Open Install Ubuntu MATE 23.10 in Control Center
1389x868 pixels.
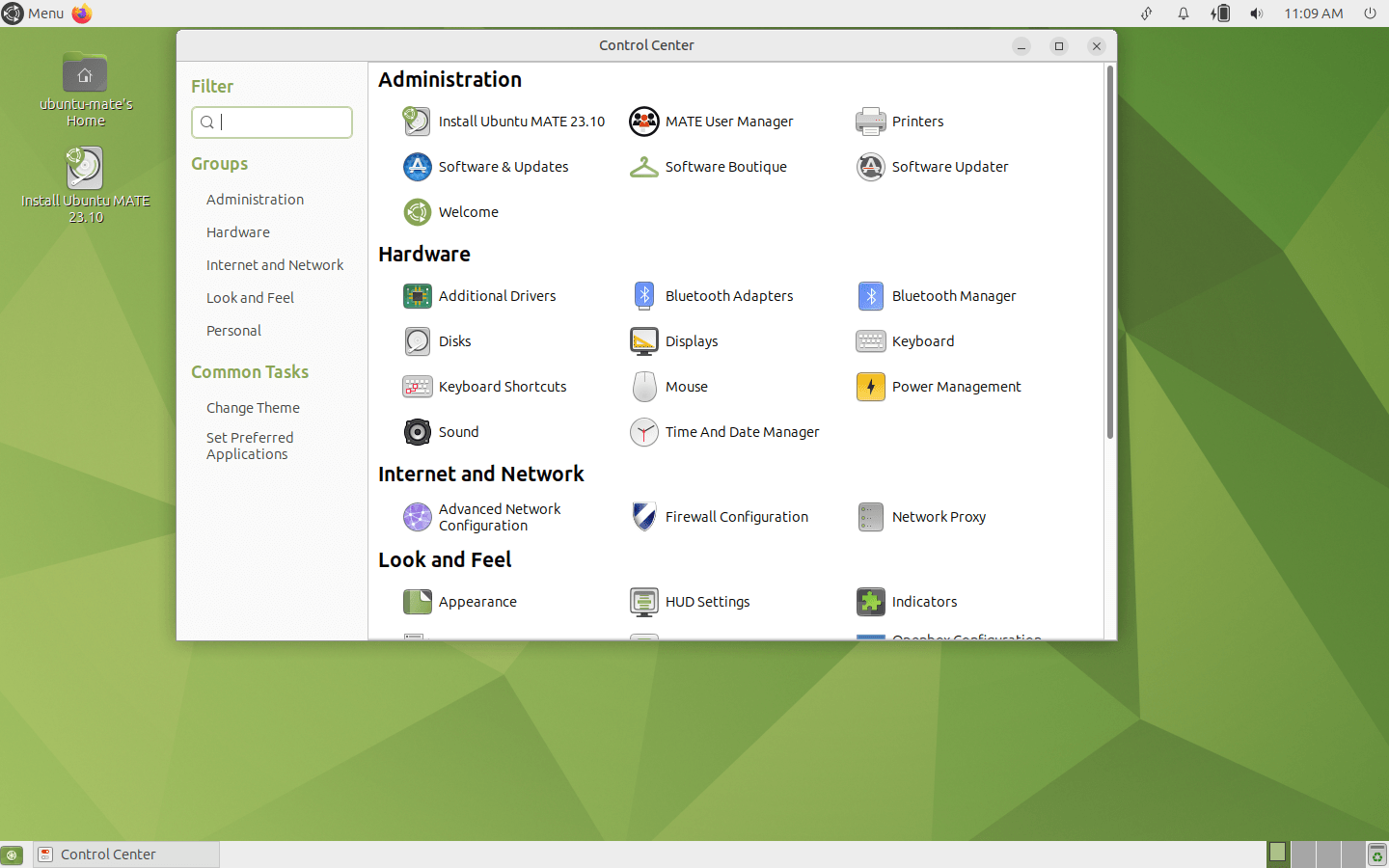point(504,122)
